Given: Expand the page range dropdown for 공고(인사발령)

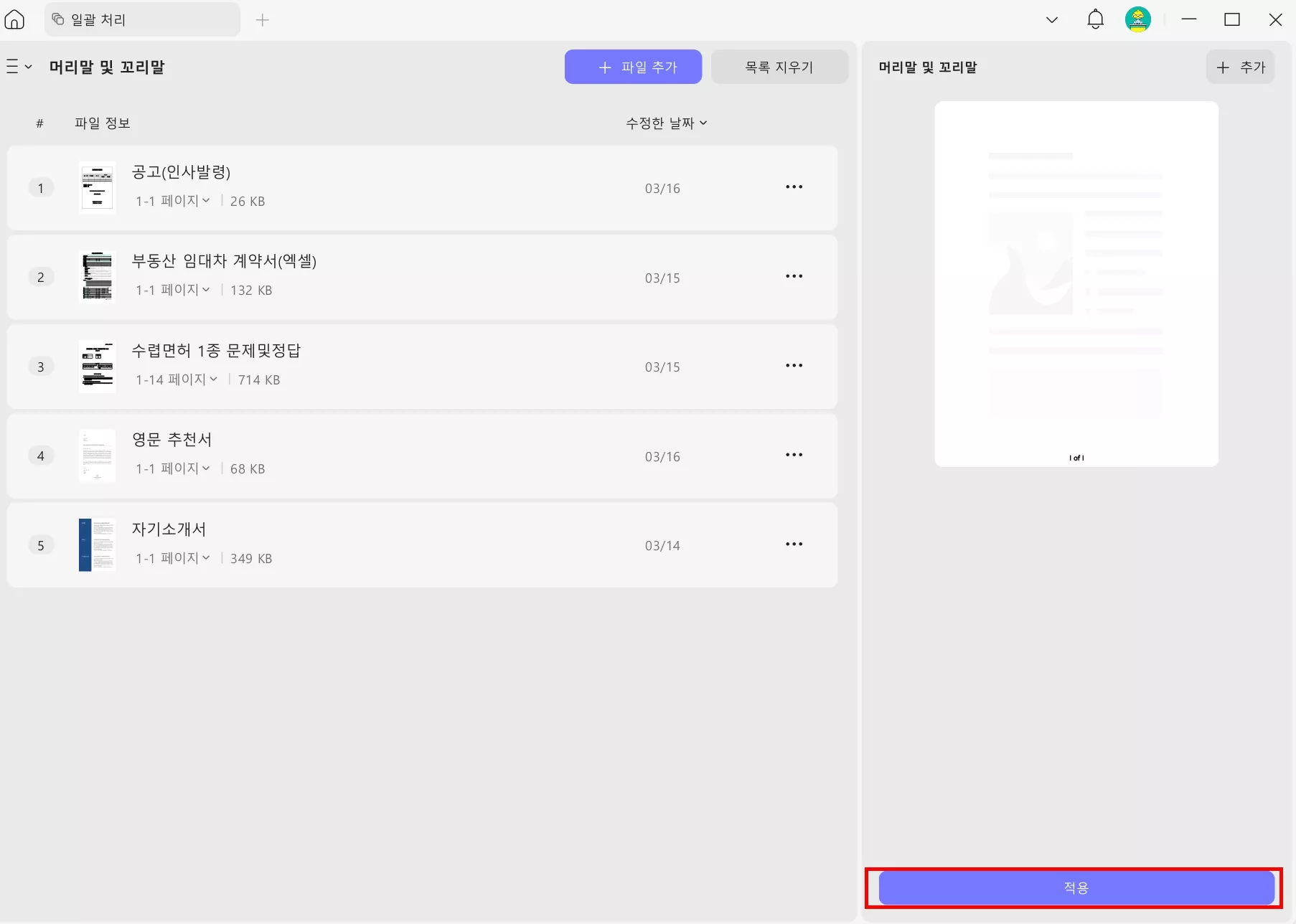Looking at the screenshot, I should pos(207,201).
